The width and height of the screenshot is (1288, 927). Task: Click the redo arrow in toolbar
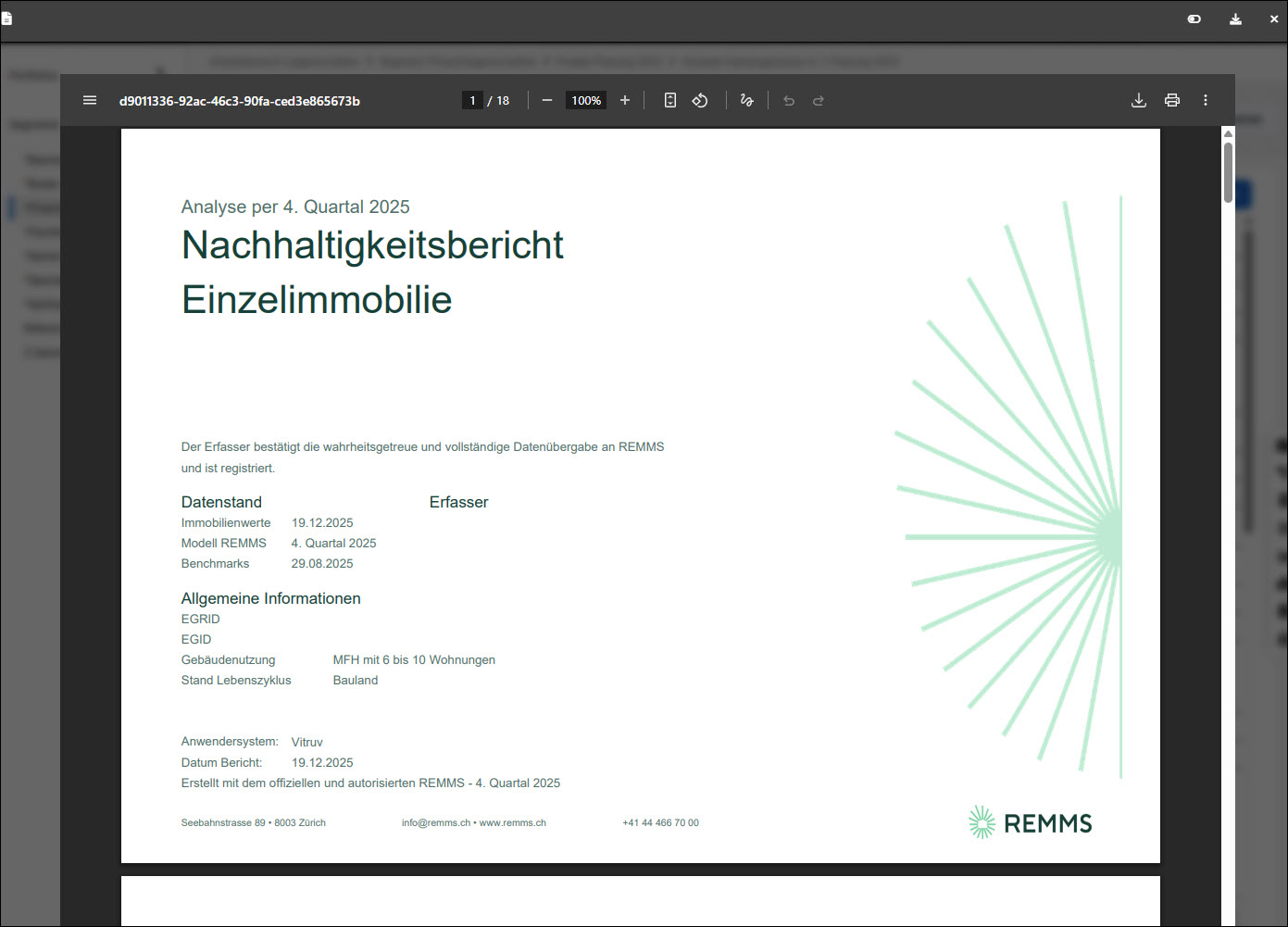(x=819, y=100)
